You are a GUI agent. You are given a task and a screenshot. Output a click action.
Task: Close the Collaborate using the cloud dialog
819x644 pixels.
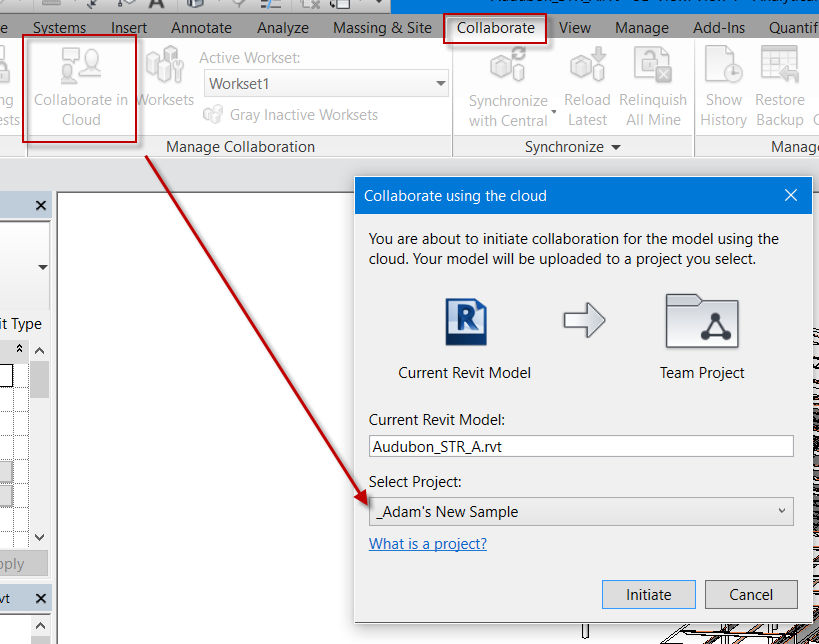pyautogui.click(x=791, y=195)
